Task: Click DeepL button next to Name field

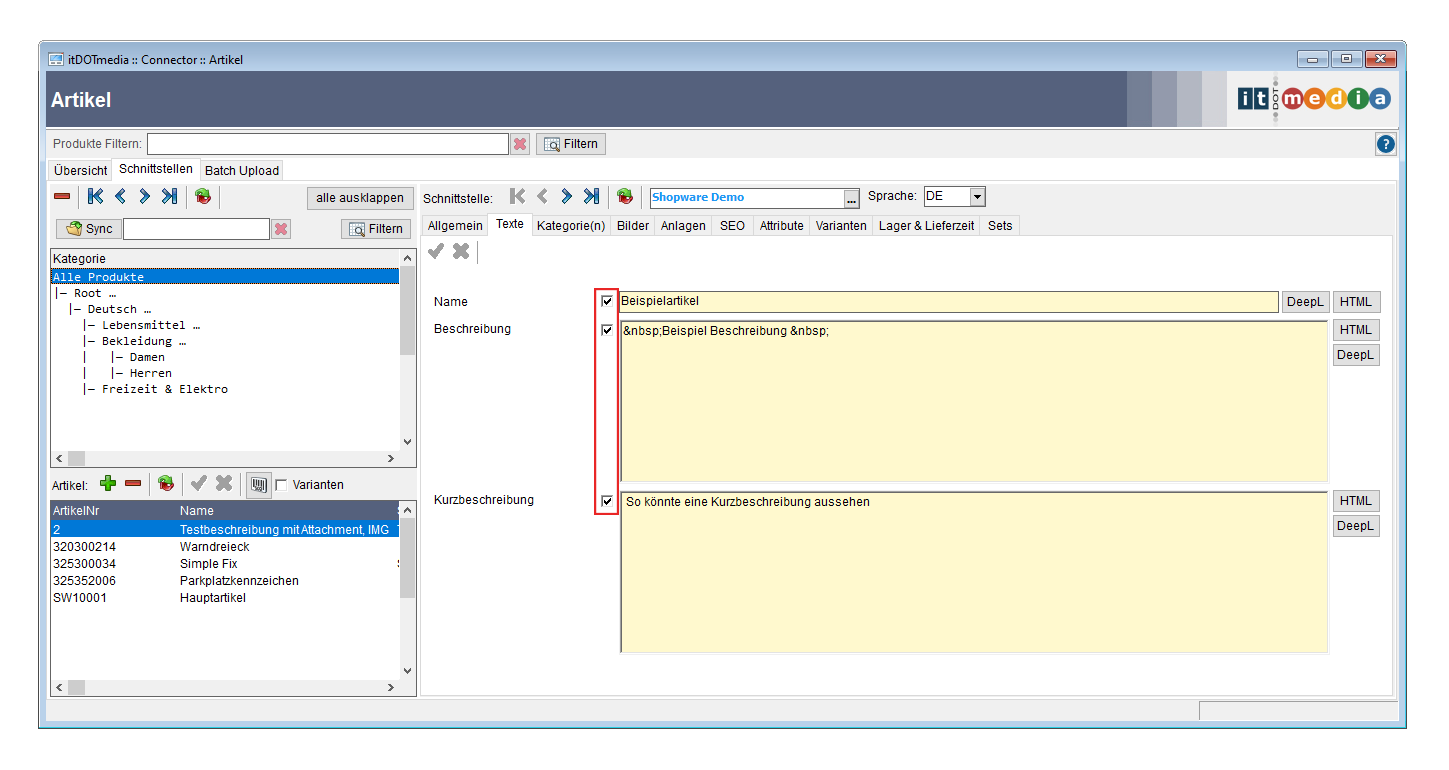Action: click(x=1305, y=302)
